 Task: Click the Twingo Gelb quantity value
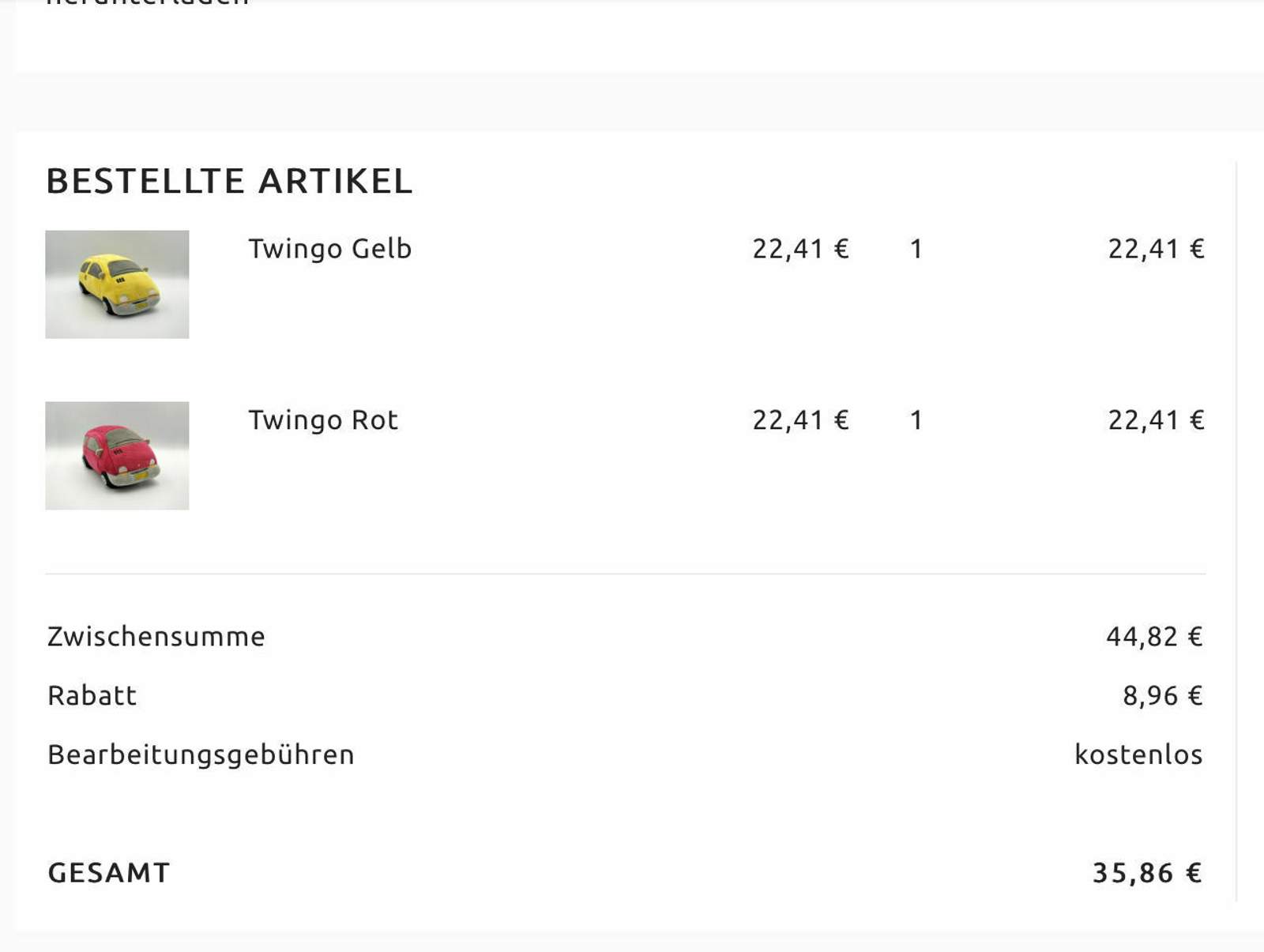pyautogui.click(x=916, y=250)
